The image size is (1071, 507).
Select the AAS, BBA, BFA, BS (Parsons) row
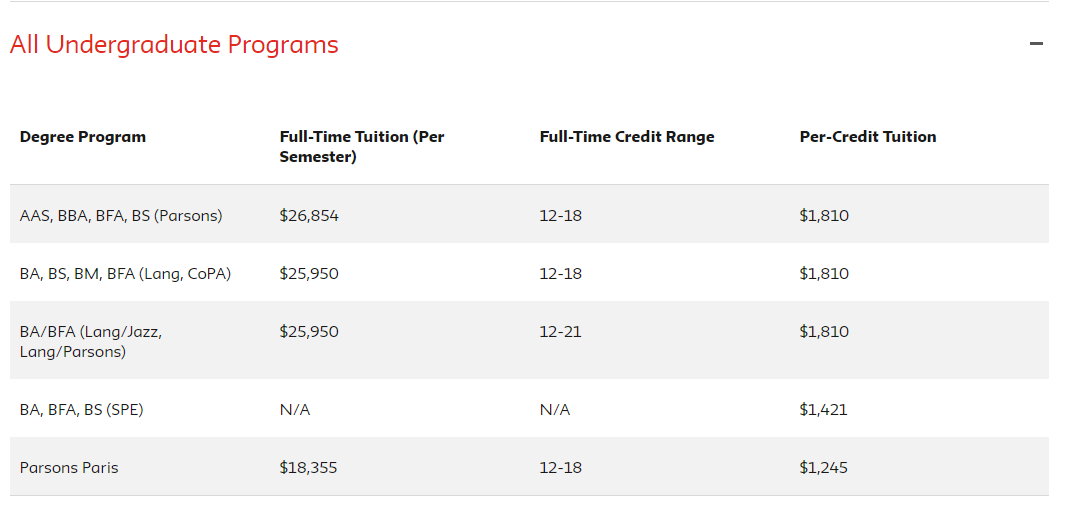pyautogui.click(x=529, y=216)
